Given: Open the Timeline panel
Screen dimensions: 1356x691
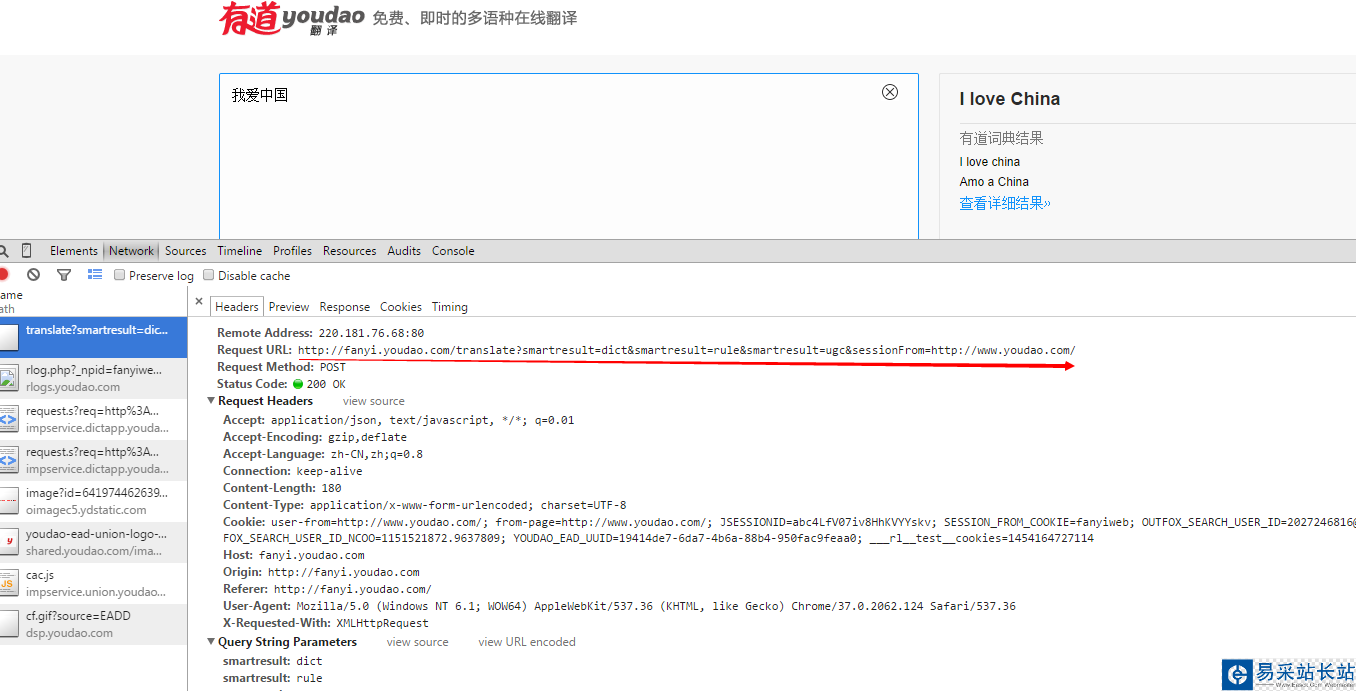Looking at the screenshot, I should point(240,251).
